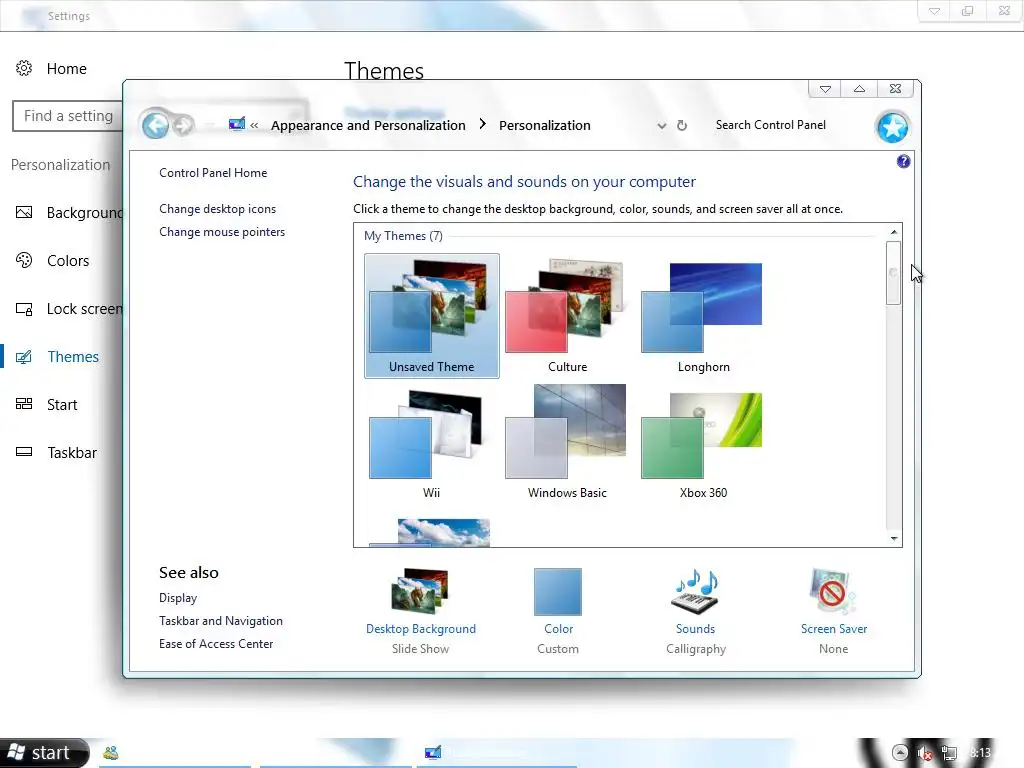The image size is (1024, 768).
Task: Click the taskbar clock
Action: pyautogui.click(x=980, y=753)
